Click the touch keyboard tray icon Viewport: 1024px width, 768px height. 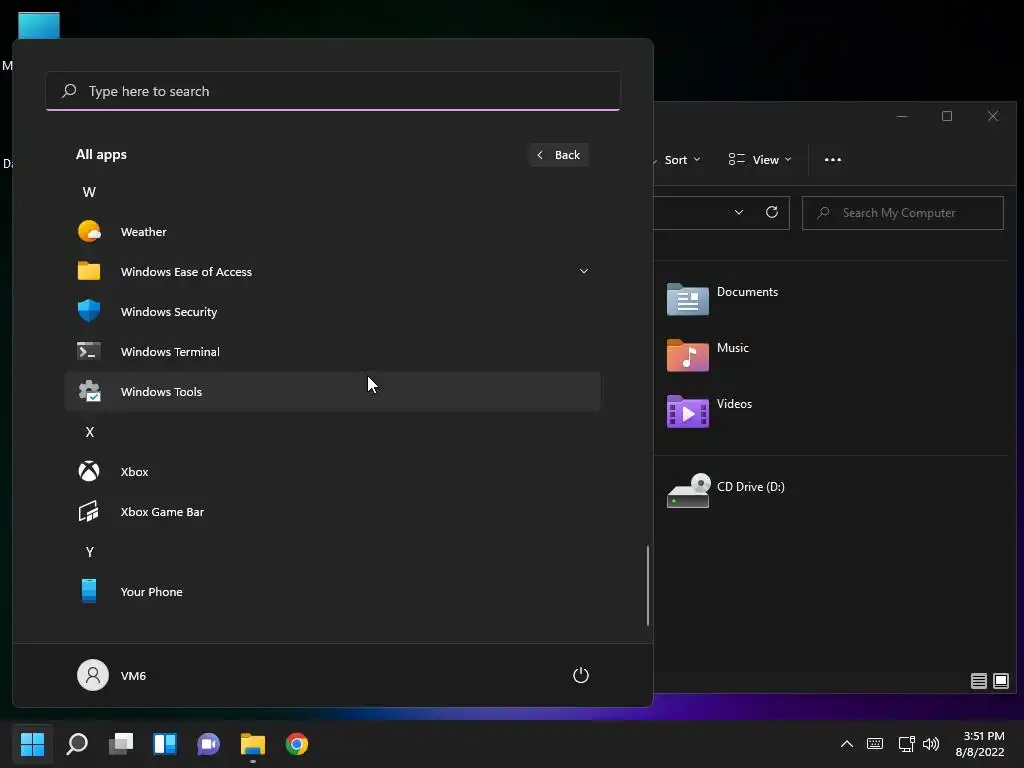pos(874,744)
